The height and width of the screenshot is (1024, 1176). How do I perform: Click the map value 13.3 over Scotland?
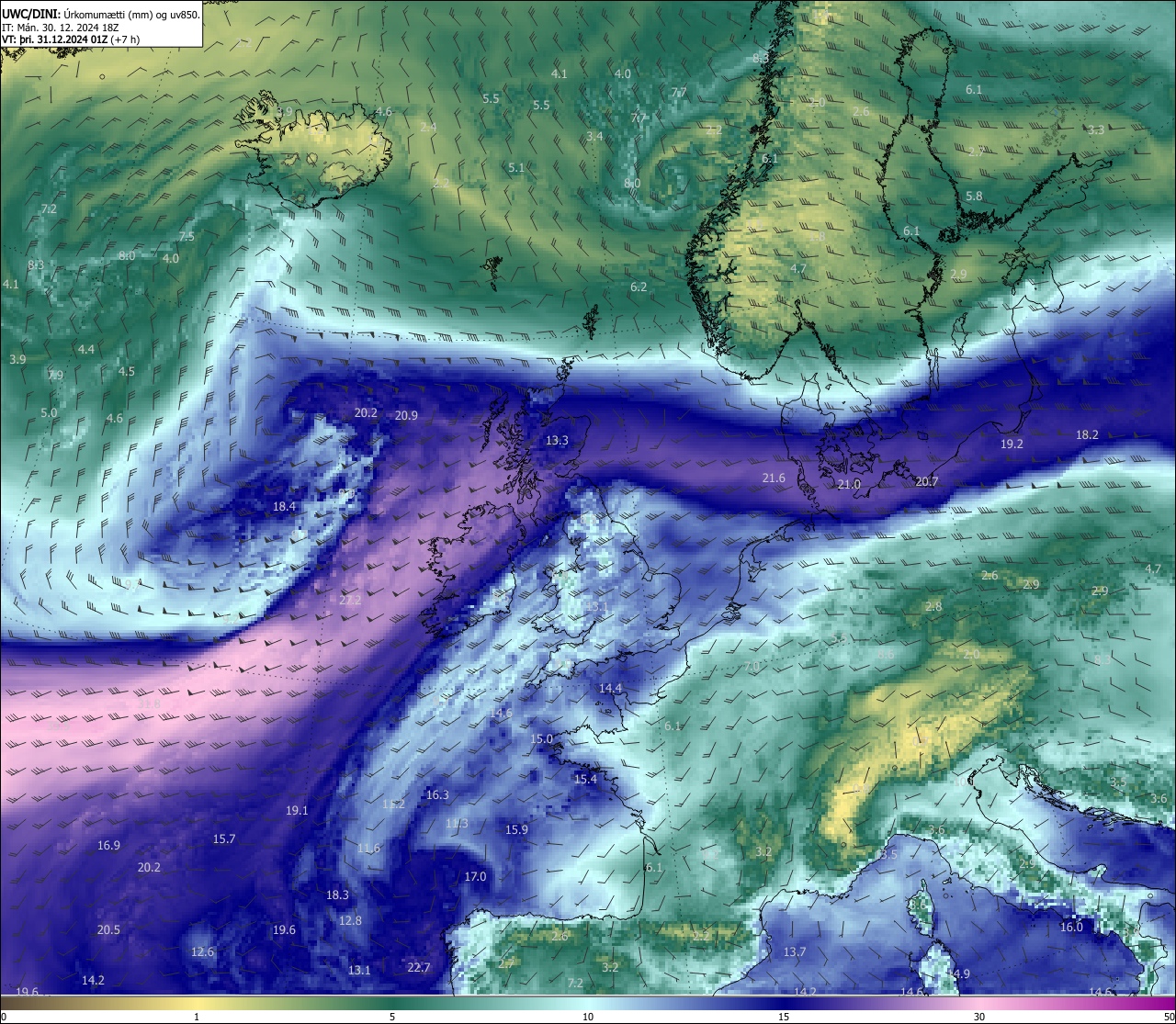557,440
